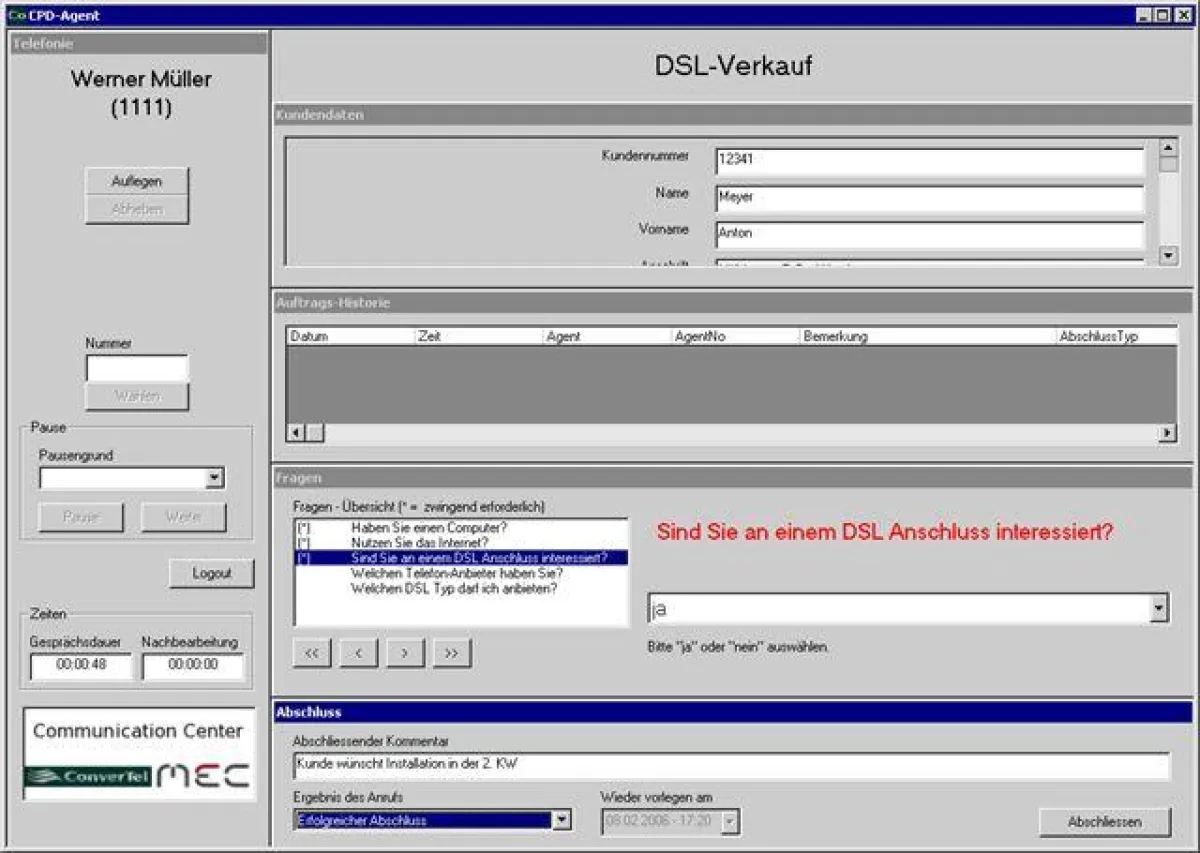Image resolution: width=1200 pixels, height=853 pixels.
Task: Skip to the last question using the >> button
Action: coord(451,653)
